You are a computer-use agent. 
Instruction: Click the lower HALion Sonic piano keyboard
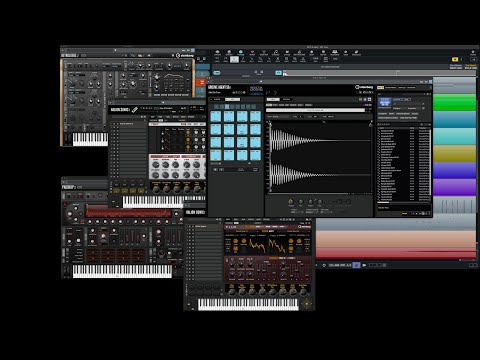pyautogui.click(x=248, y=304)
